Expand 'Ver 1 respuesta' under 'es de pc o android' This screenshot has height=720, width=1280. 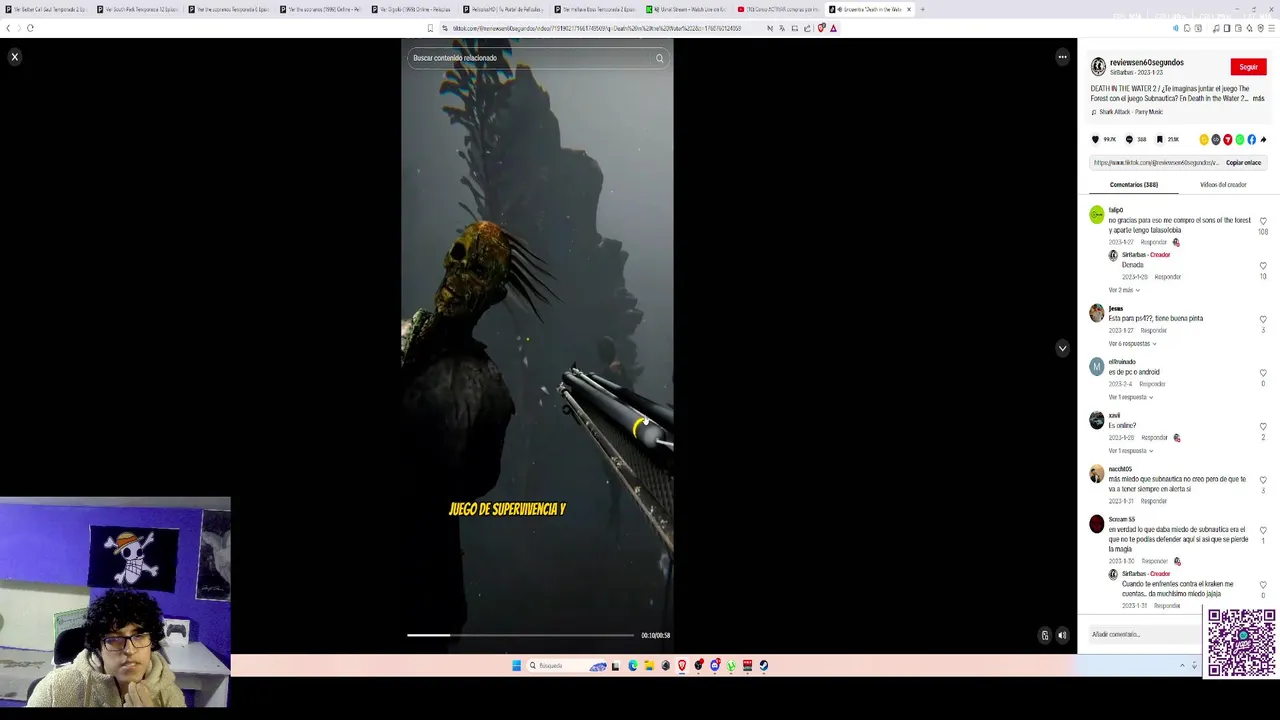tap(1130, 397)
